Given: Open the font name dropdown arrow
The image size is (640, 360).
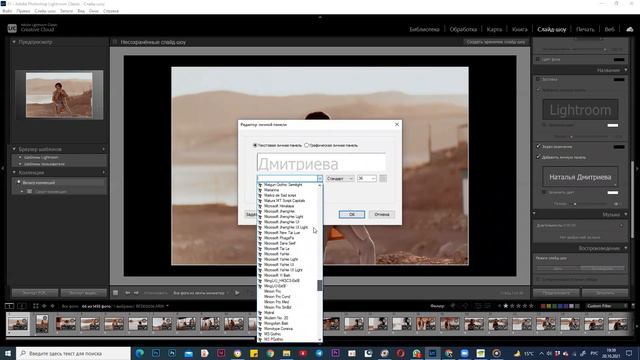Looking at the screenshot, I should tap(320, 178).
